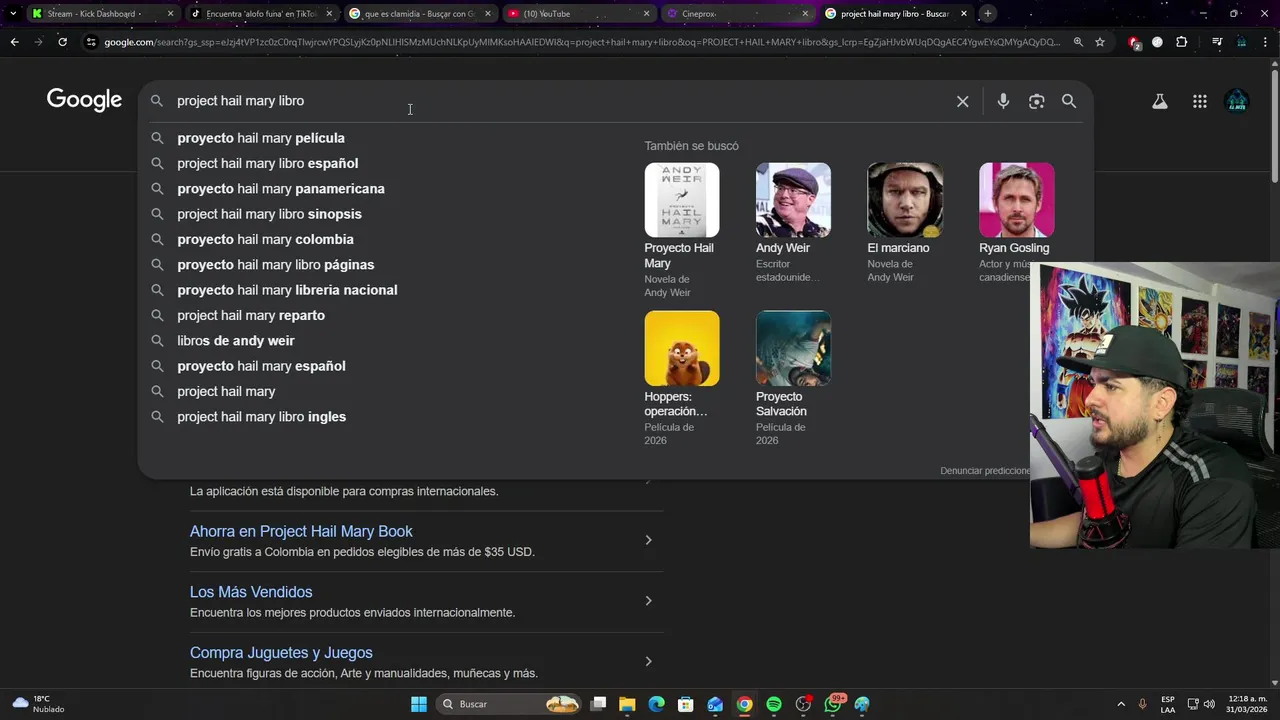The height and width of the screenshot is (720, 1280).
Task: Open the 'Los Más Vendidos' link
Action: click(x=251, y=592)
